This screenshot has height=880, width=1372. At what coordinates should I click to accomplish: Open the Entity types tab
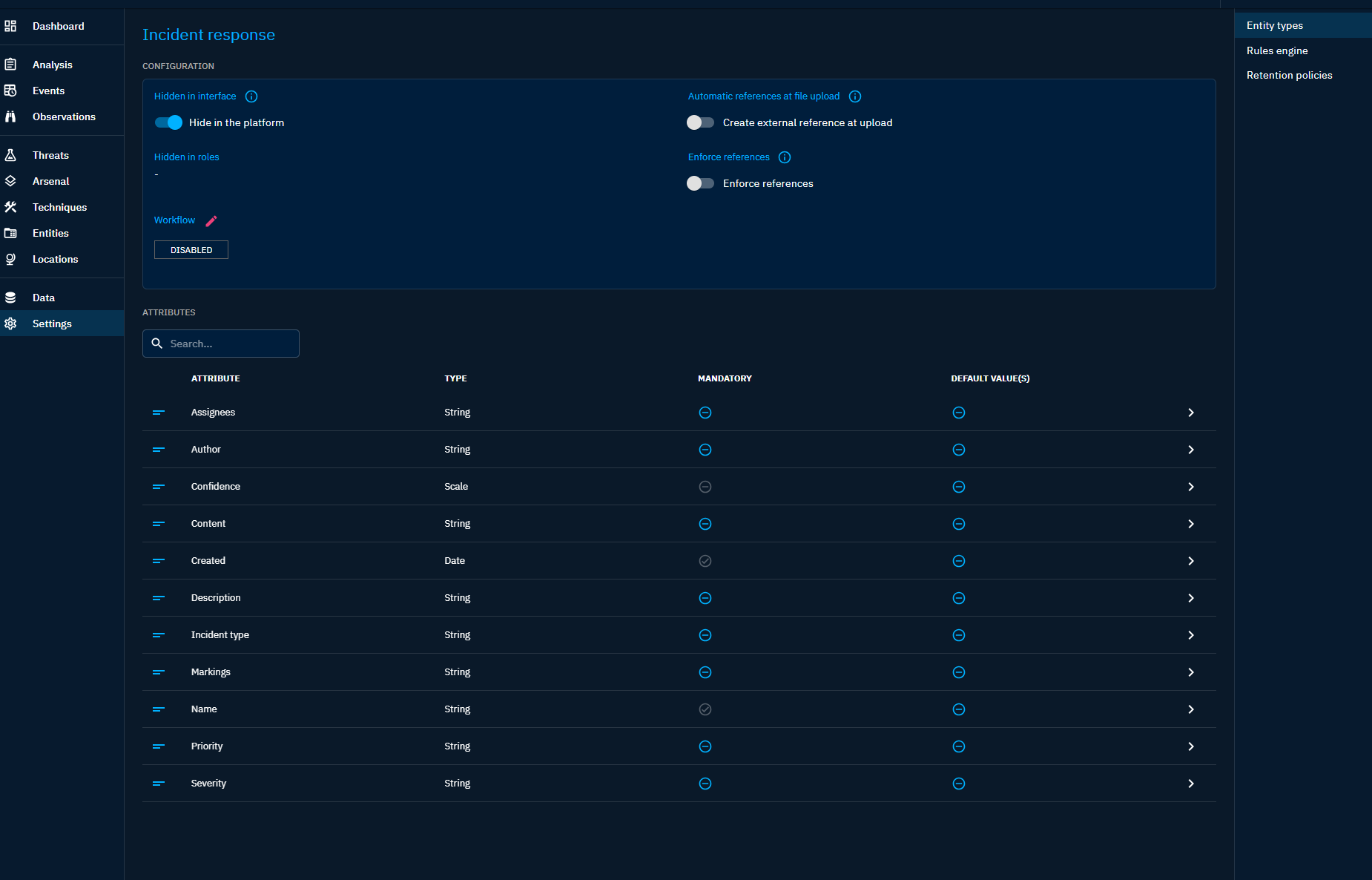1303,25
